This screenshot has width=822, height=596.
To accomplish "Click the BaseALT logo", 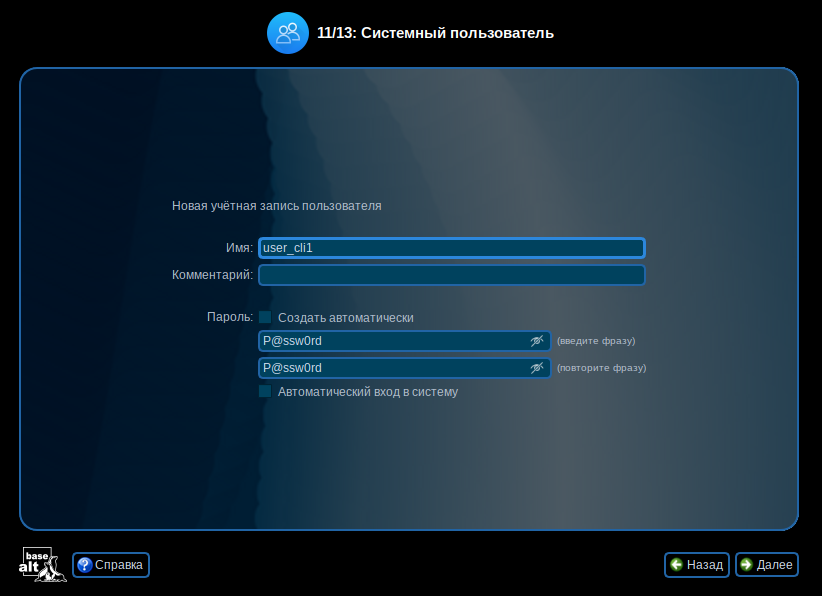I will [43, 565].
